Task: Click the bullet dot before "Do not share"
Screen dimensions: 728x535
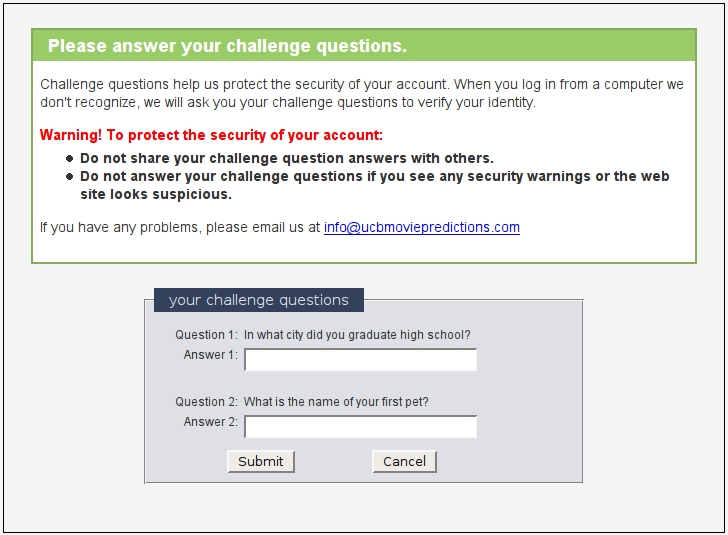Action: pos(69,159)
